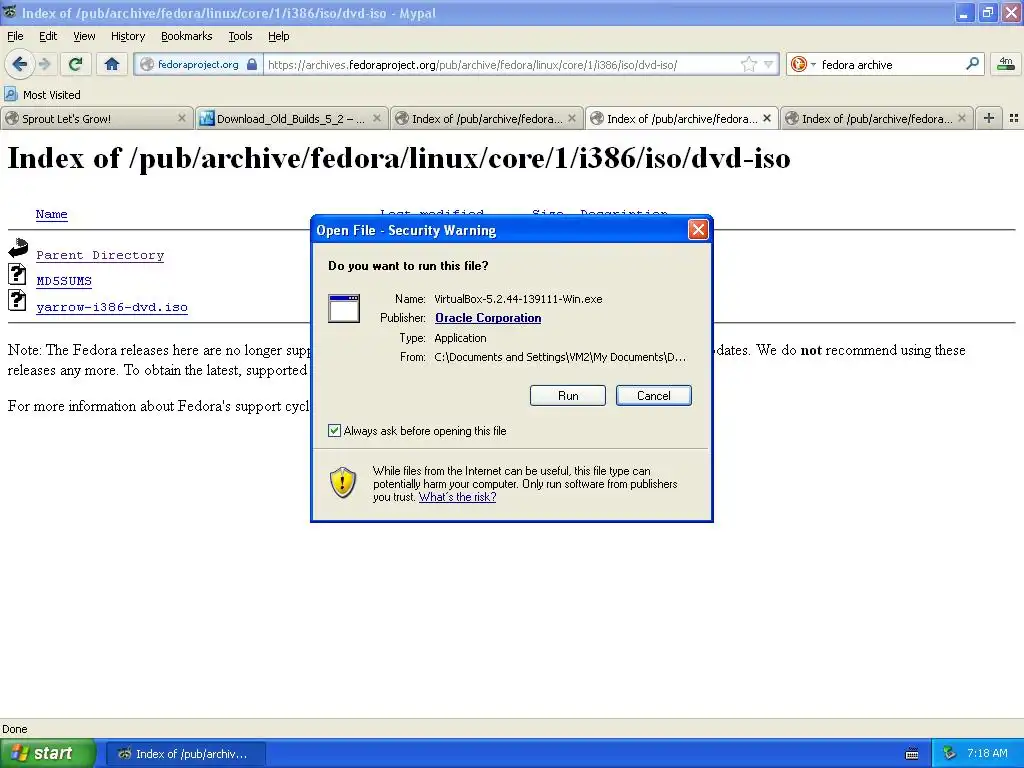Image resolution: width=1024 pixels, height=768 pixels.
Task: Open the Windows Start menu
Action: [48, 754]
